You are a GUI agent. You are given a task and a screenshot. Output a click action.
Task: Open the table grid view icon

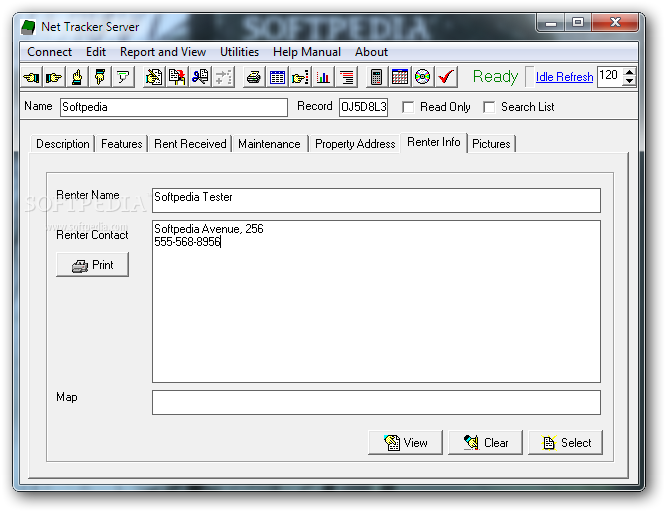(x=277, y=77)
